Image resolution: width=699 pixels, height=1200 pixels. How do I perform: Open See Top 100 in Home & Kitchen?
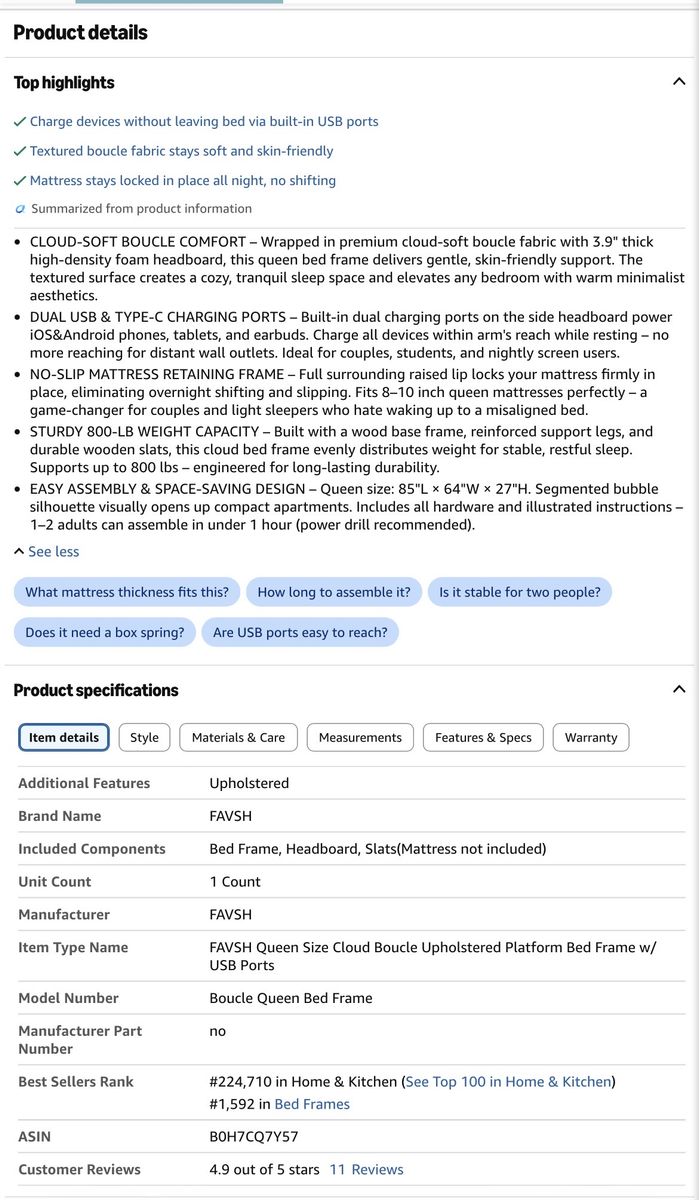point(508,1081)
